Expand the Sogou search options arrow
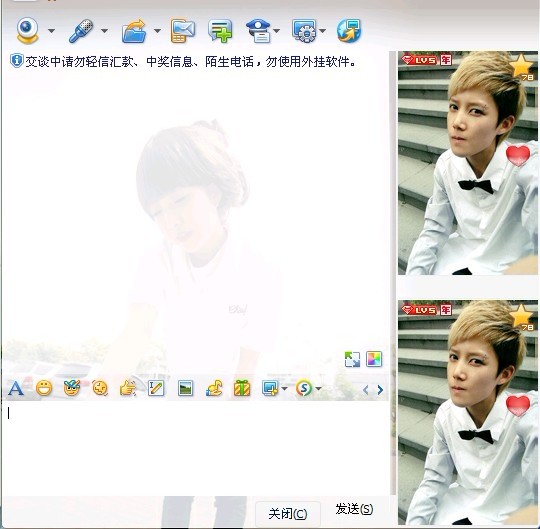Viewport: 540px width, 529px height. pos(318,389)
